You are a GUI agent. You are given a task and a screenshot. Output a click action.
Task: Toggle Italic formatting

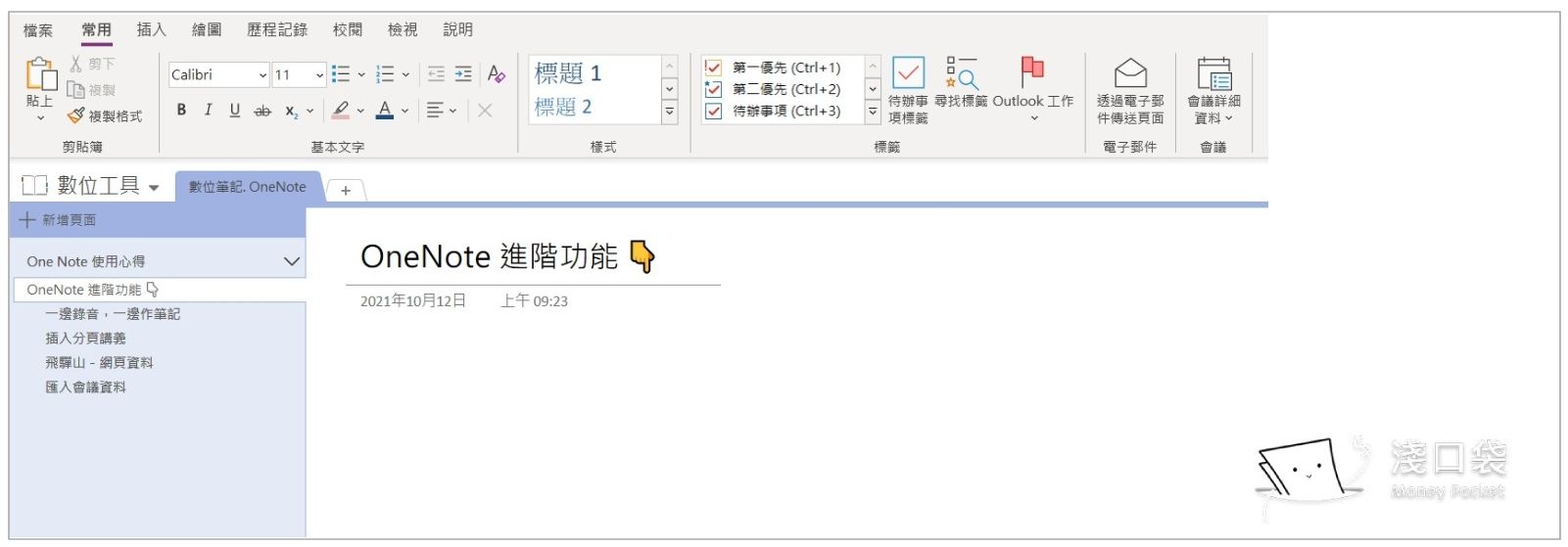point(208,111)
